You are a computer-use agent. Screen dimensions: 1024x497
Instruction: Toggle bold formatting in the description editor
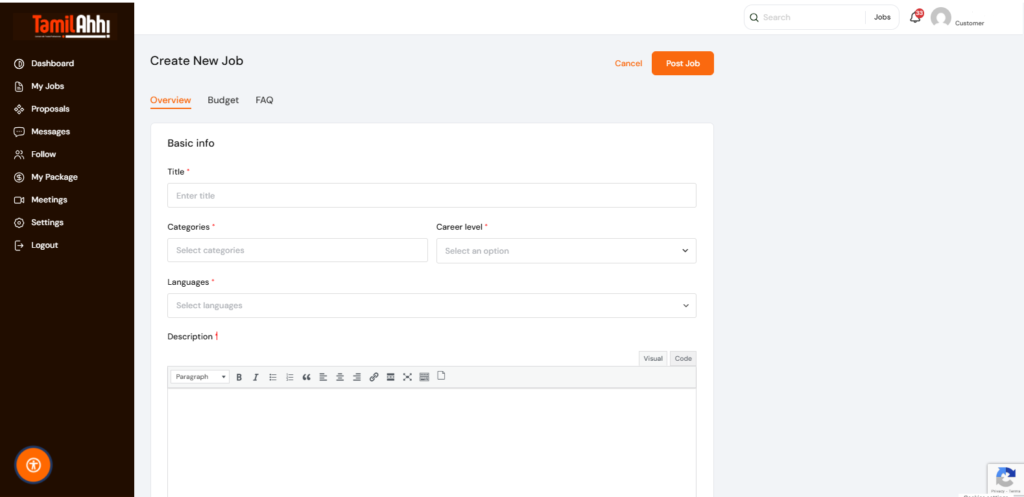[239, 377]
